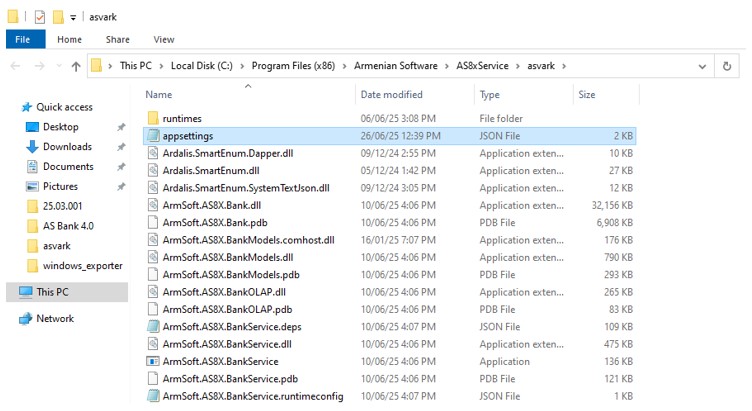This screenshot has width=752, height=411.
Task: Expand the Quick Access Toolbar customize dropdown
Action: click(74, 17)
